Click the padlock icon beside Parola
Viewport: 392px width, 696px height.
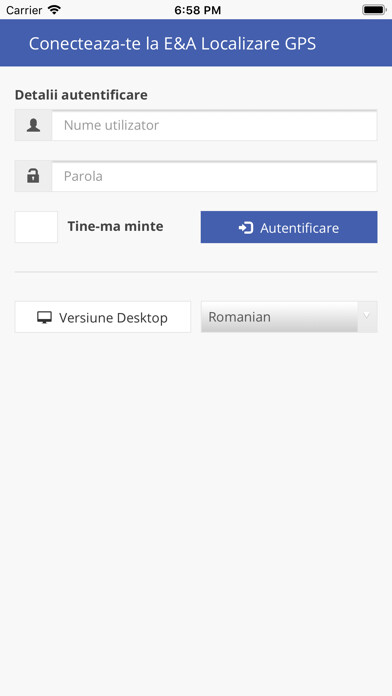pos(33,176)
